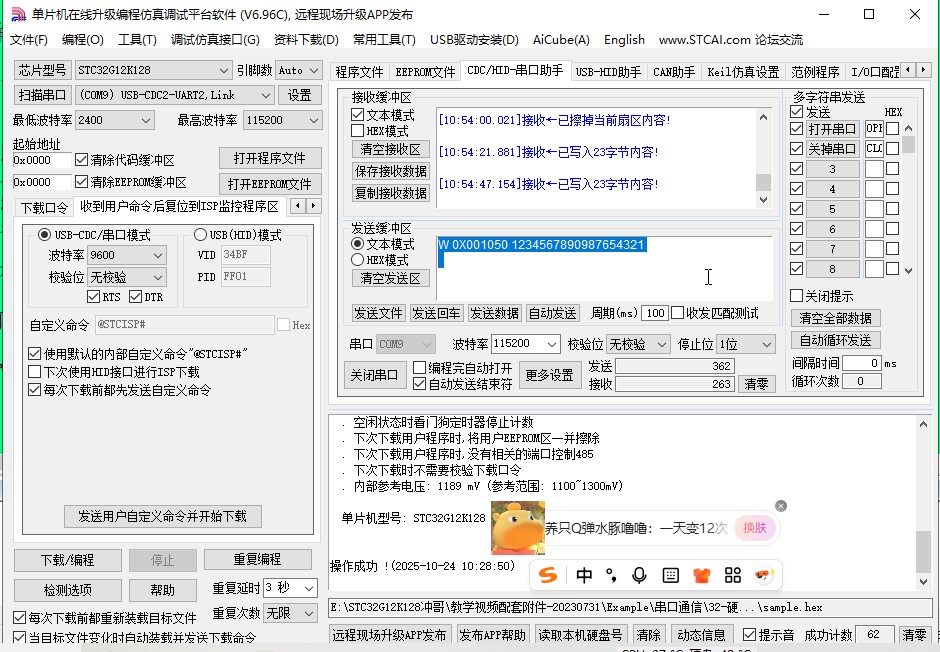Screen dimensions: 940x652
Task: Open the 工具(T) menu
Action: coord(136,40)
